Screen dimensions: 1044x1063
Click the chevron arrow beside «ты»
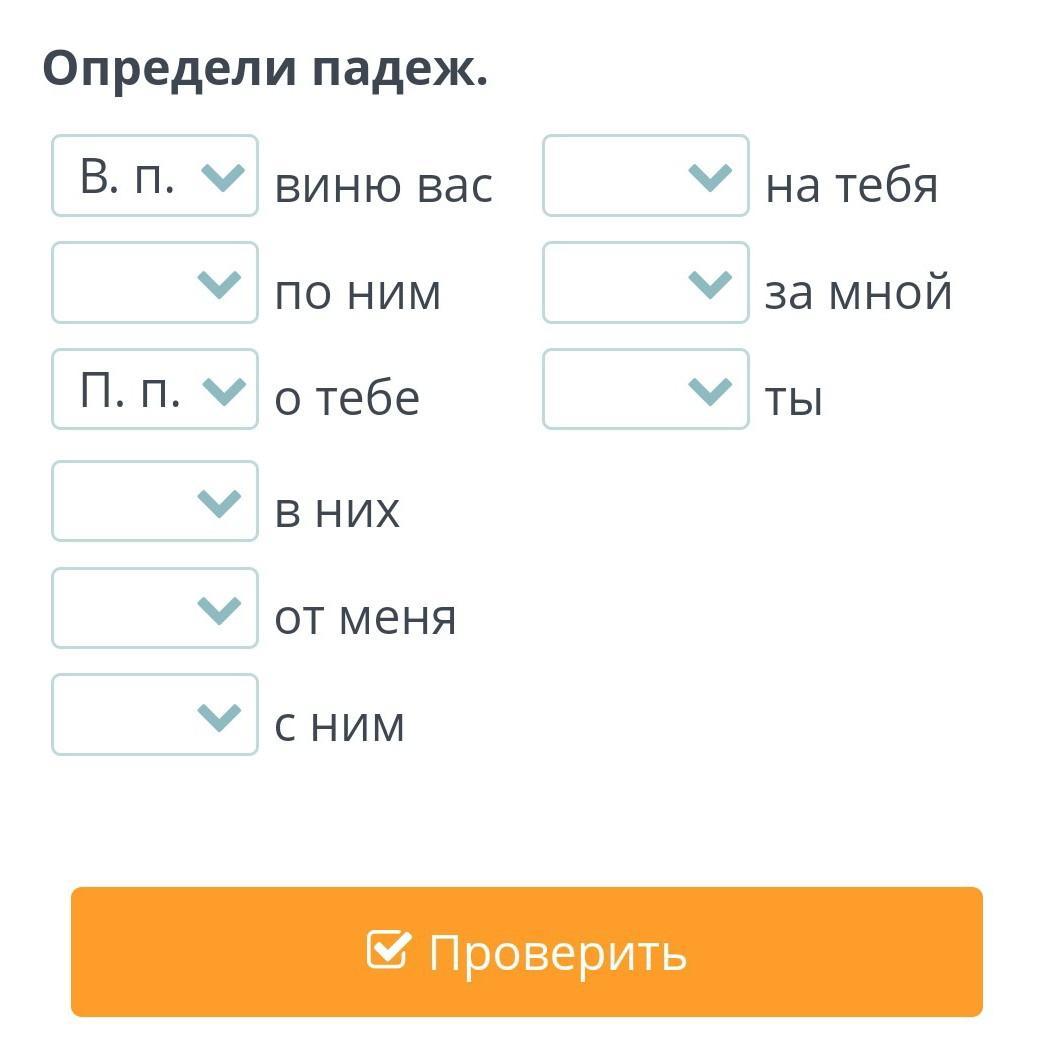(710, 391)
